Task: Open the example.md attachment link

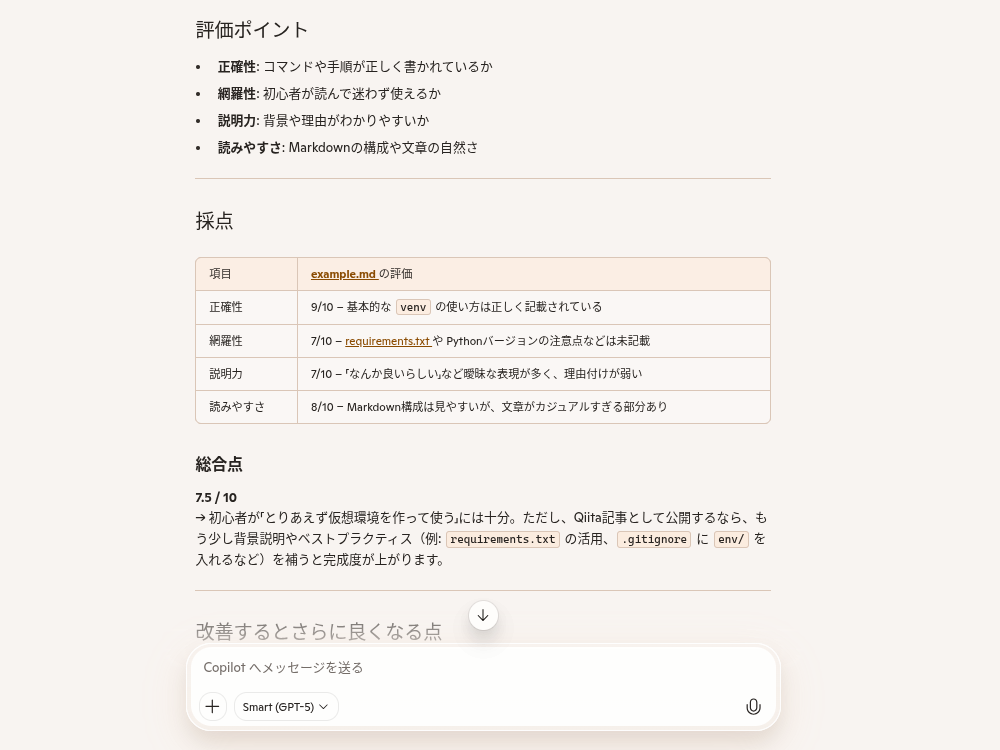Action: (x=343, y=273)
